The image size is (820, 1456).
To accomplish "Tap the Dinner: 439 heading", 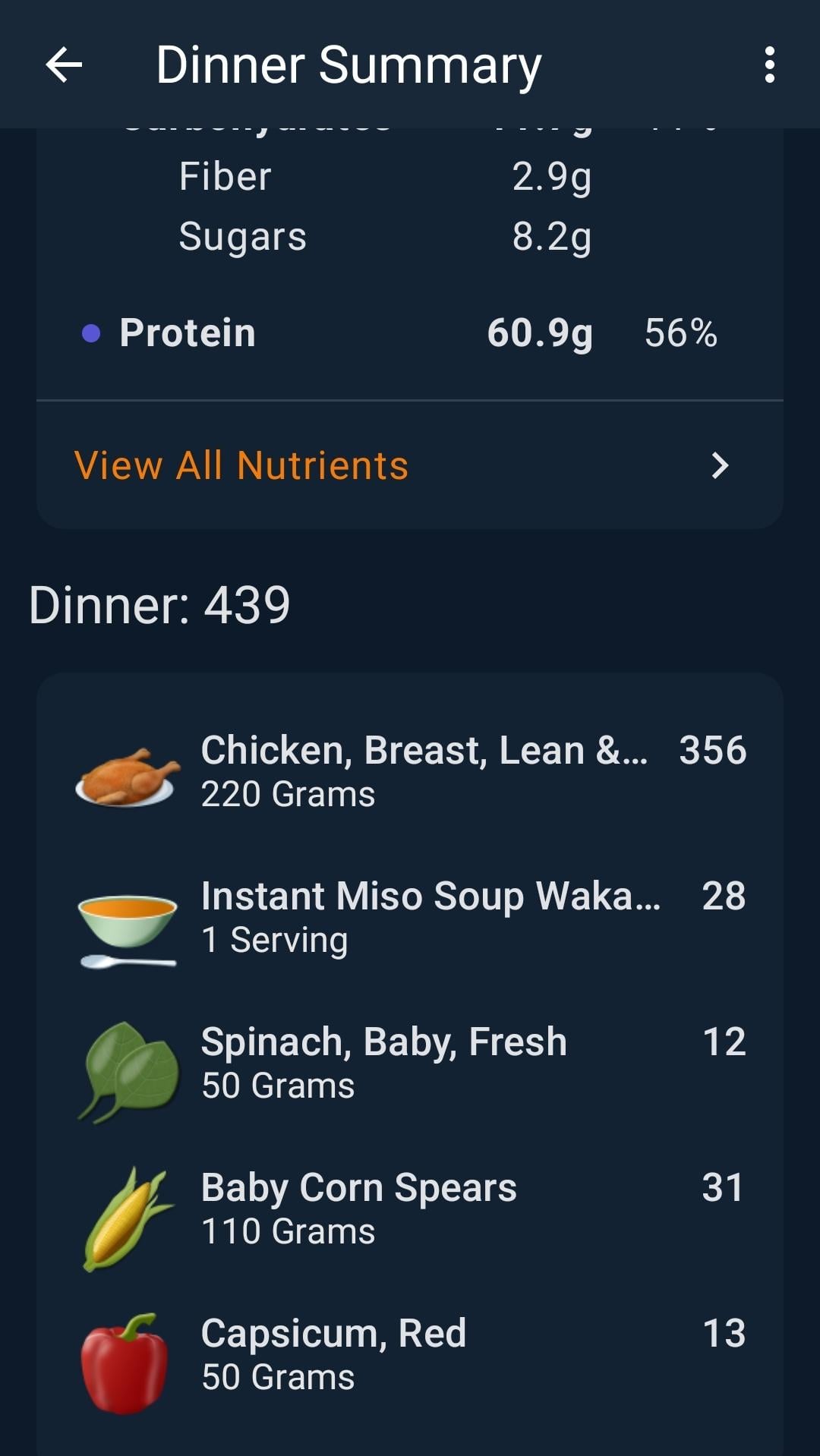I will tap(159, 605).
